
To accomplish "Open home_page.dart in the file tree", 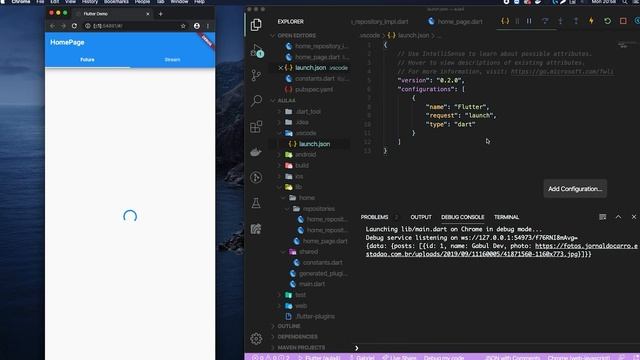I will pos(325,241).
